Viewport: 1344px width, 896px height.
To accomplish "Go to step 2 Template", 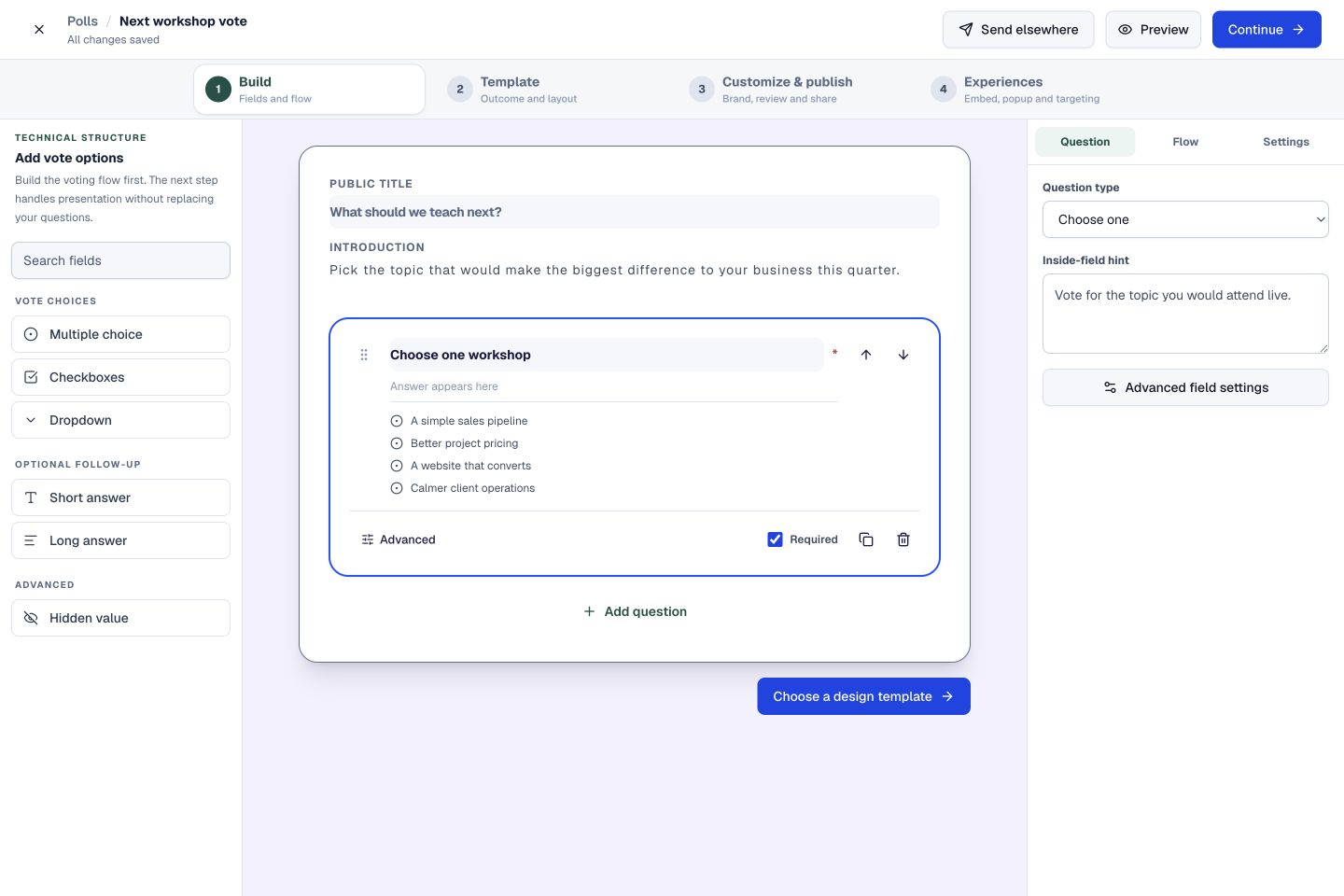I will (551, 90).
